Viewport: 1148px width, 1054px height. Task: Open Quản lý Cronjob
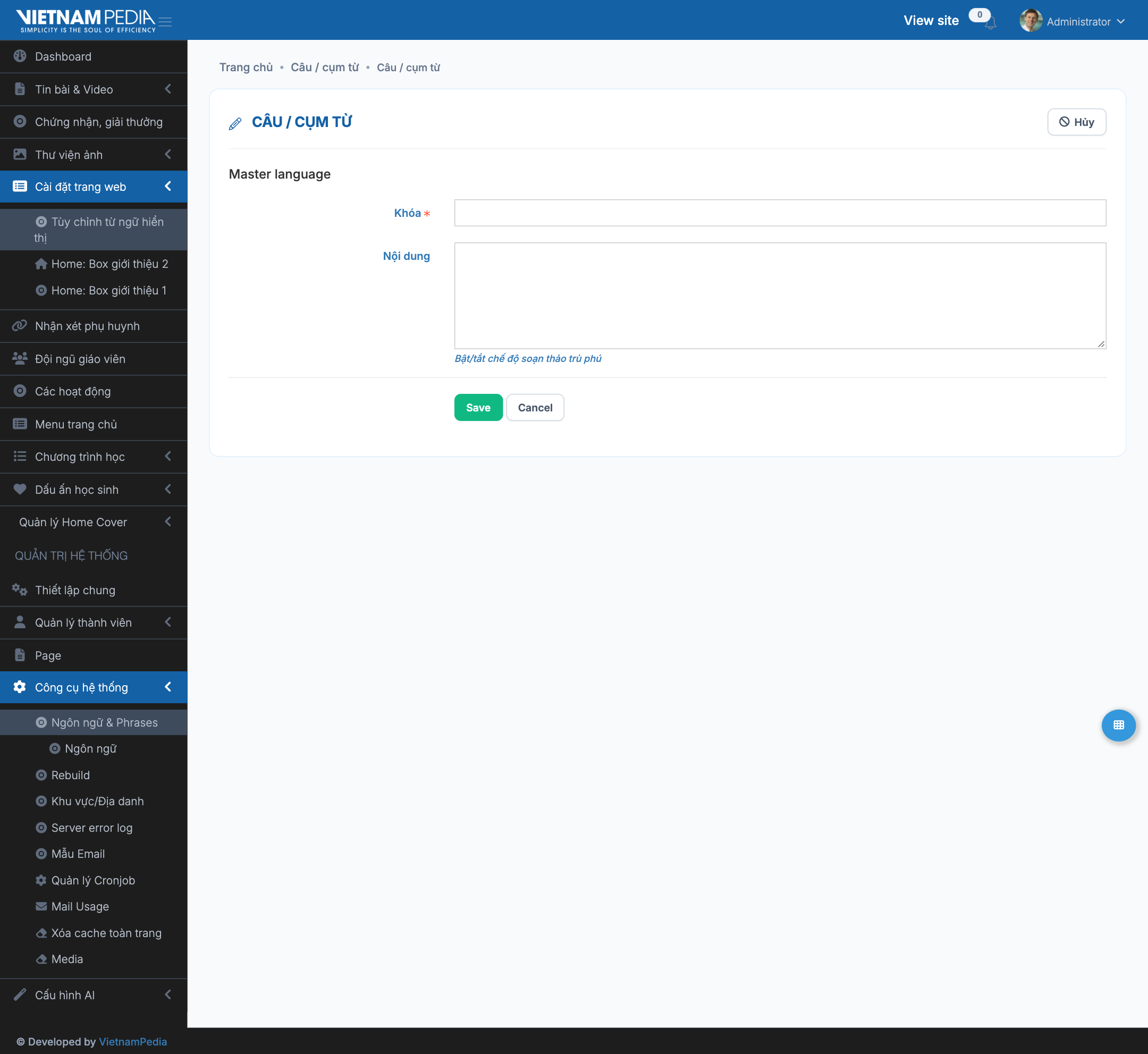(x=93, y=880)
